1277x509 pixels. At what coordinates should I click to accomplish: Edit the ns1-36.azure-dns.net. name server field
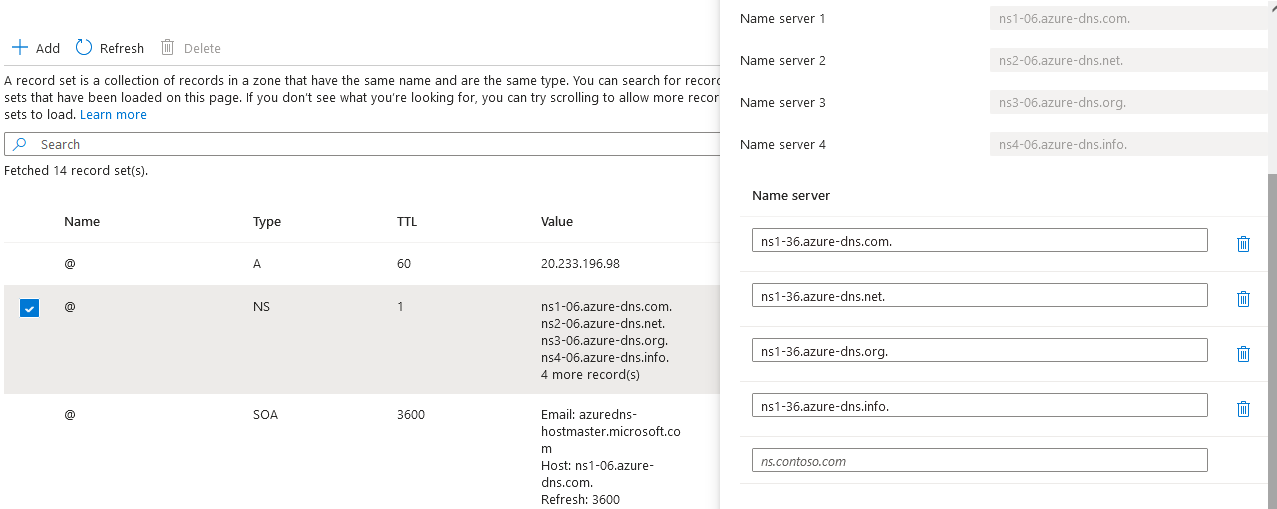coord(979,295)
